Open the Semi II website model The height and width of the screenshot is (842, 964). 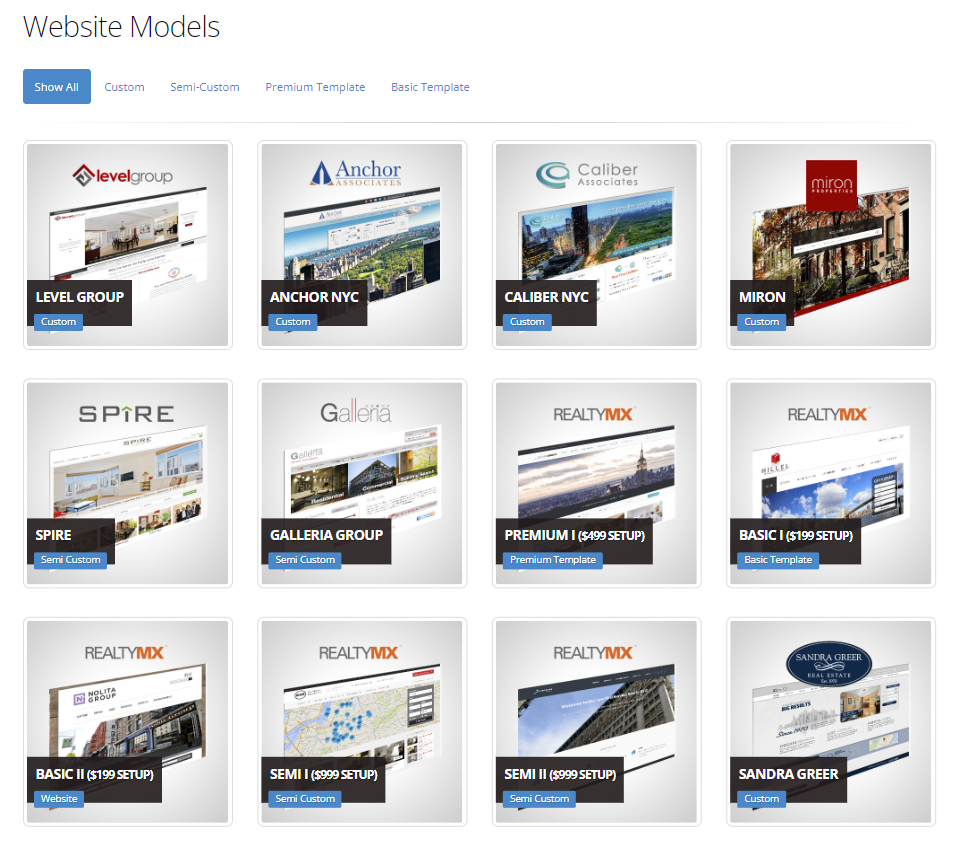click(596, 700)
